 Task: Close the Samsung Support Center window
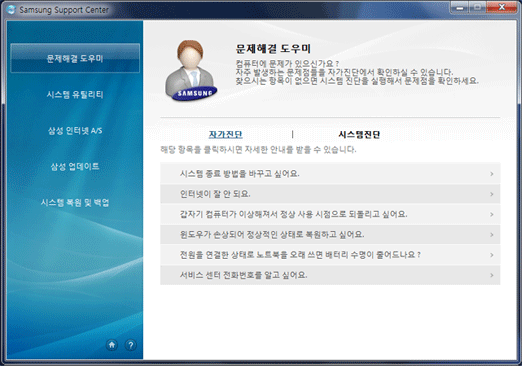[502, 7]
